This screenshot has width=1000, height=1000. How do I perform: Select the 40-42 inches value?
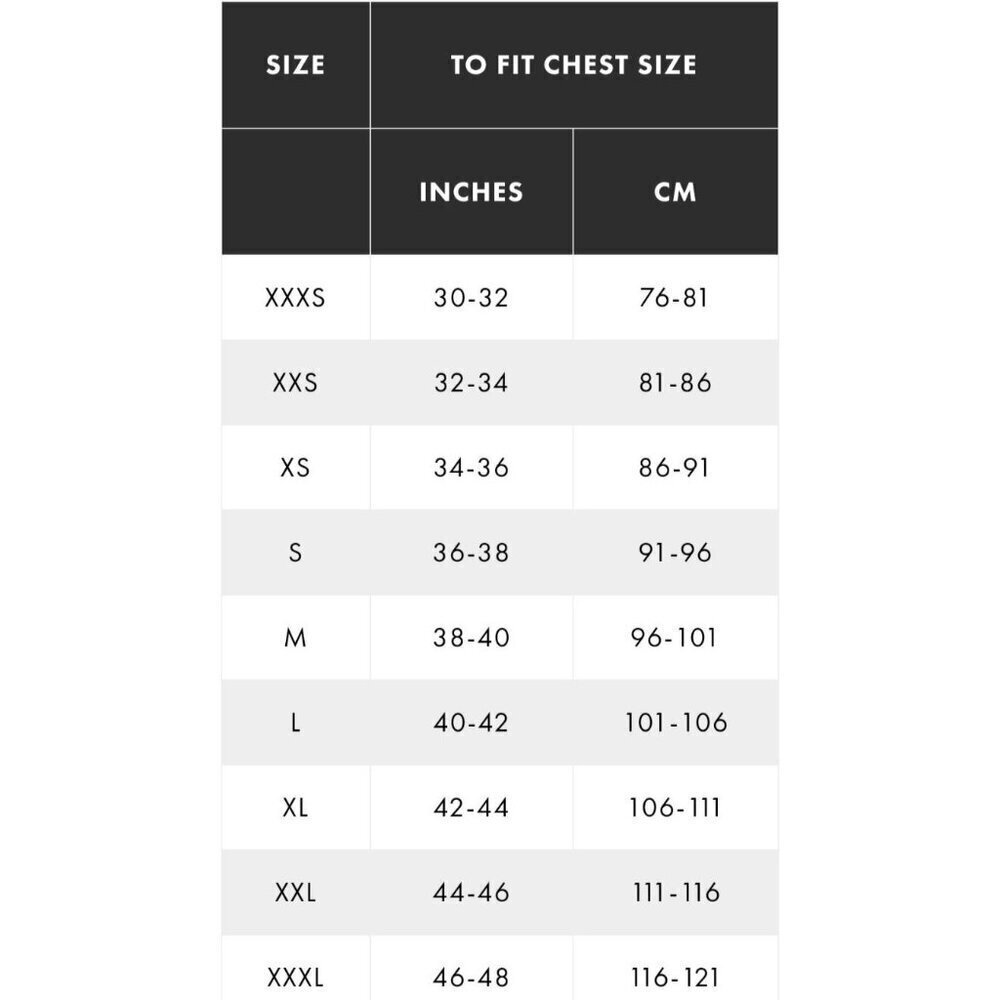471,723
